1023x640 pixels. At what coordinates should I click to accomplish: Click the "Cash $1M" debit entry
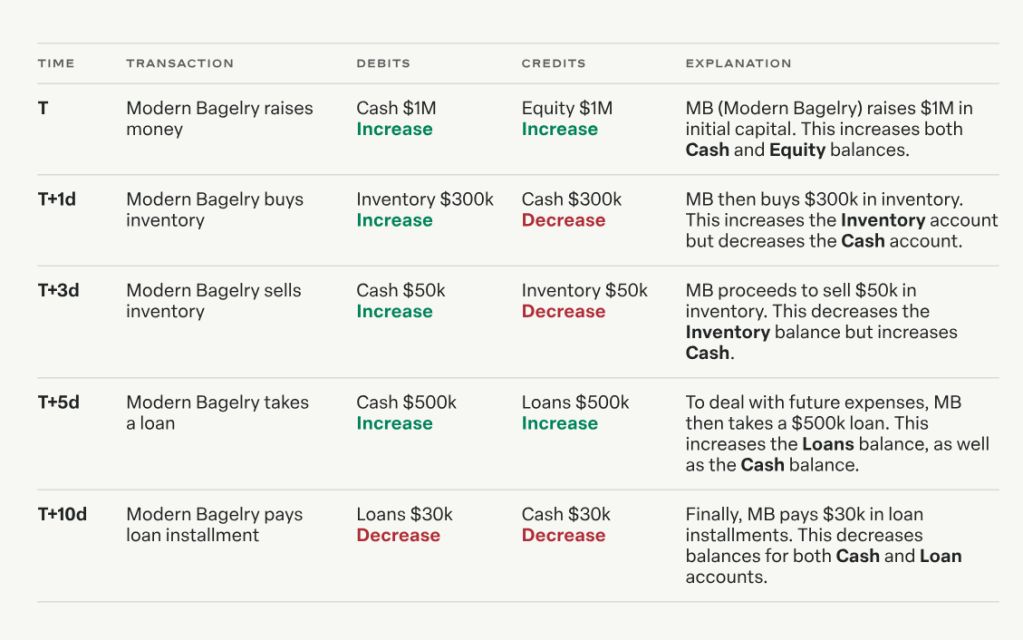(x=396, y=108)
